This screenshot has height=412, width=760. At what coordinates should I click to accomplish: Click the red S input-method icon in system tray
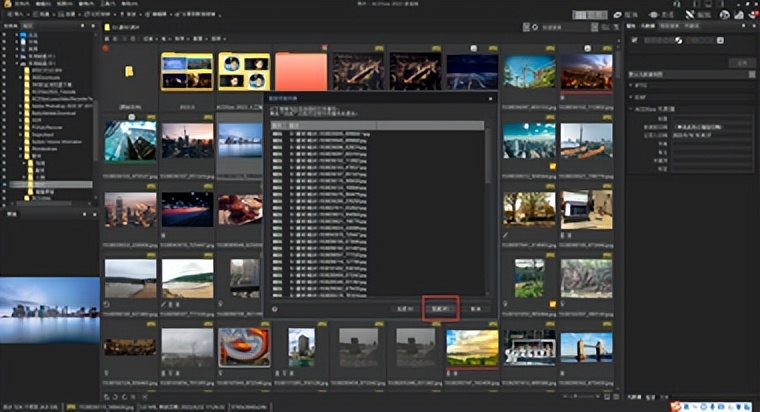point(677,407)
